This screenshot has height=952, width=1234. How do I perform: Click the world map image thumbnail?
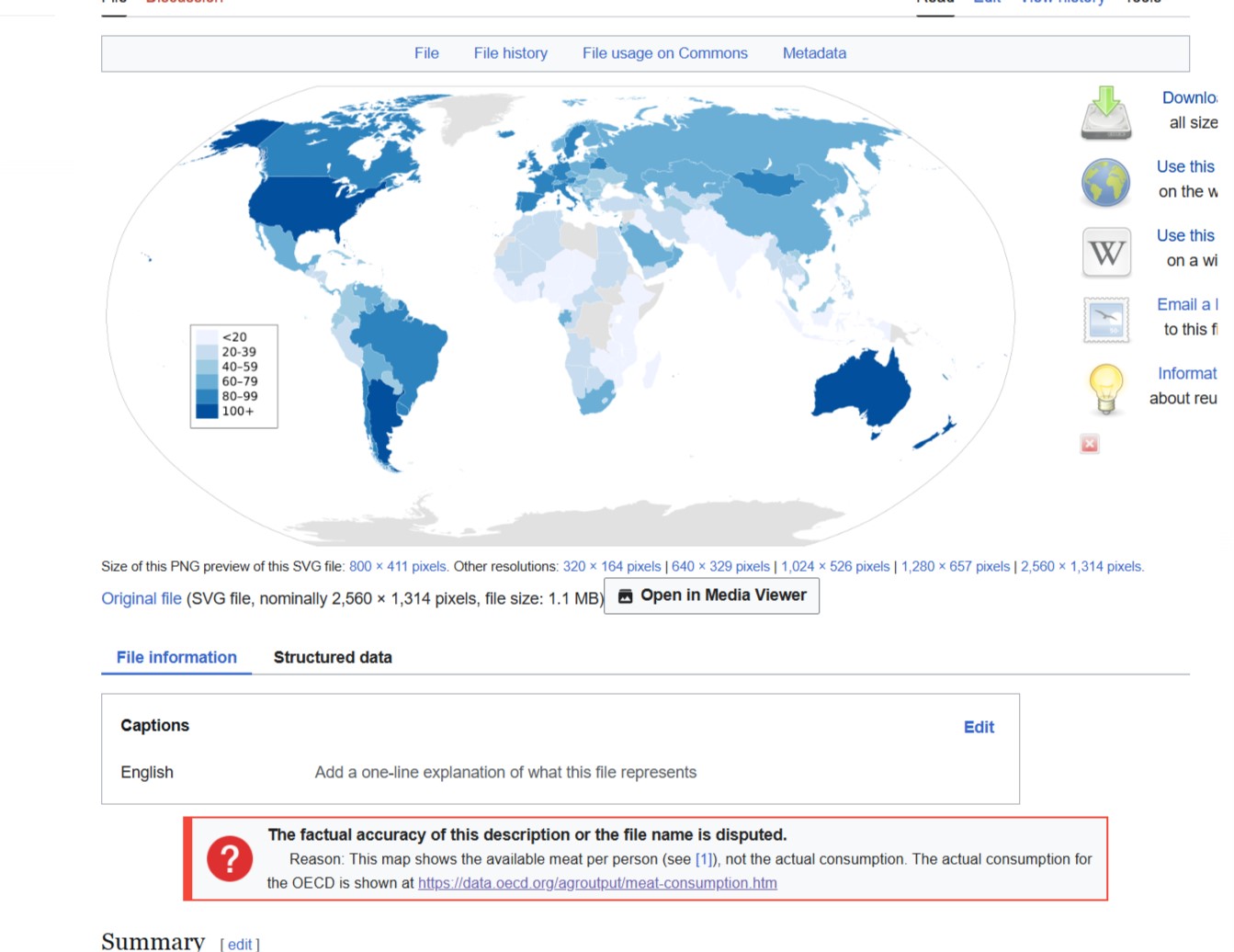point(560,316)
